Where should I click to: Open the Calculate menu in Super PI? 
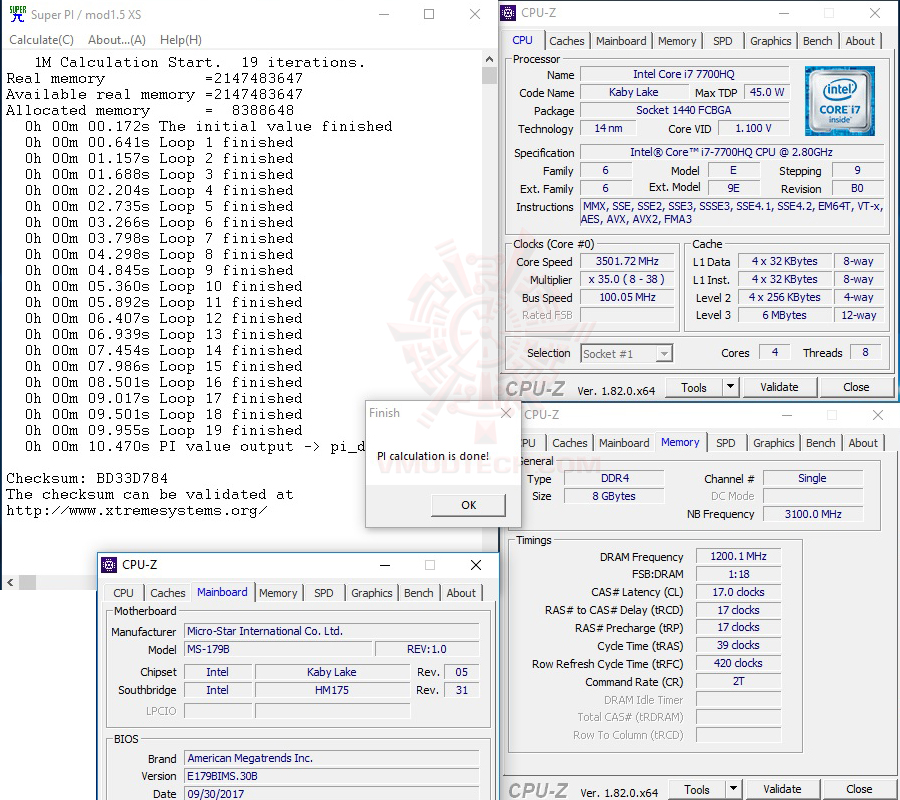[41, 39]
